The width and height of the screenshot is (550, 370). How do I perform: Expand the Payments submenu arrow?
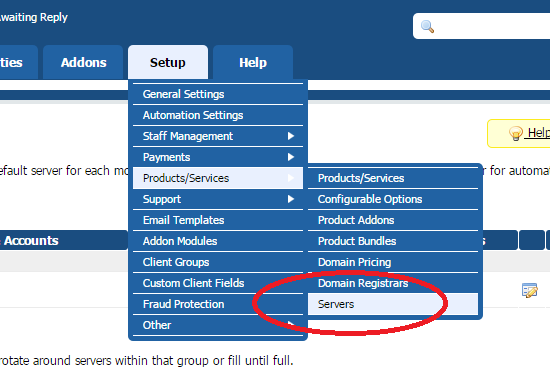pyautogui.click(x=290, y=157)
